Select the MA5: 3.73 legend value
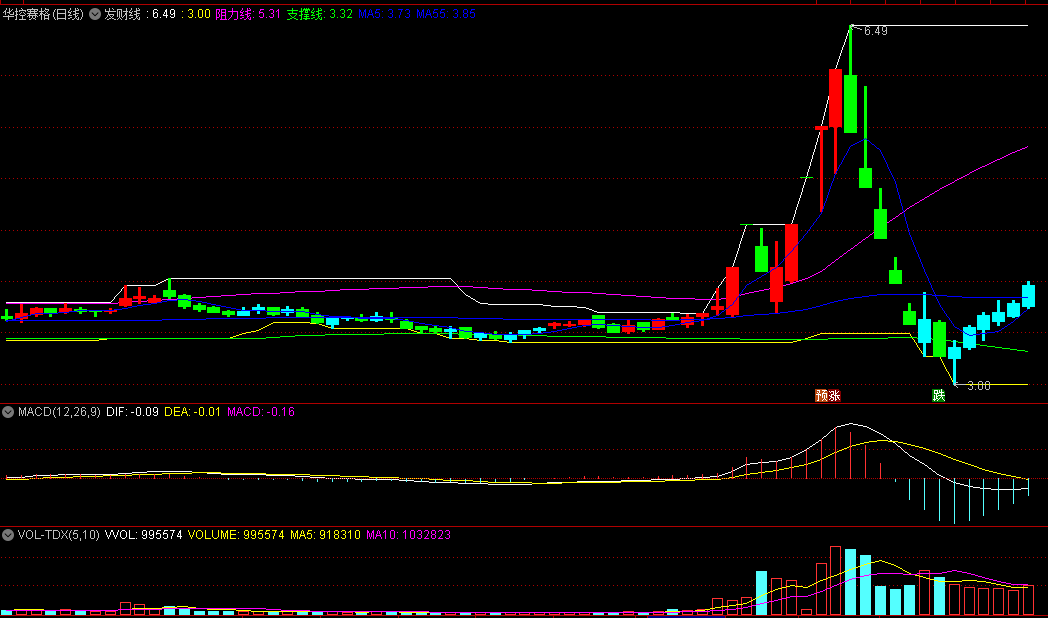 click(384, 14)
